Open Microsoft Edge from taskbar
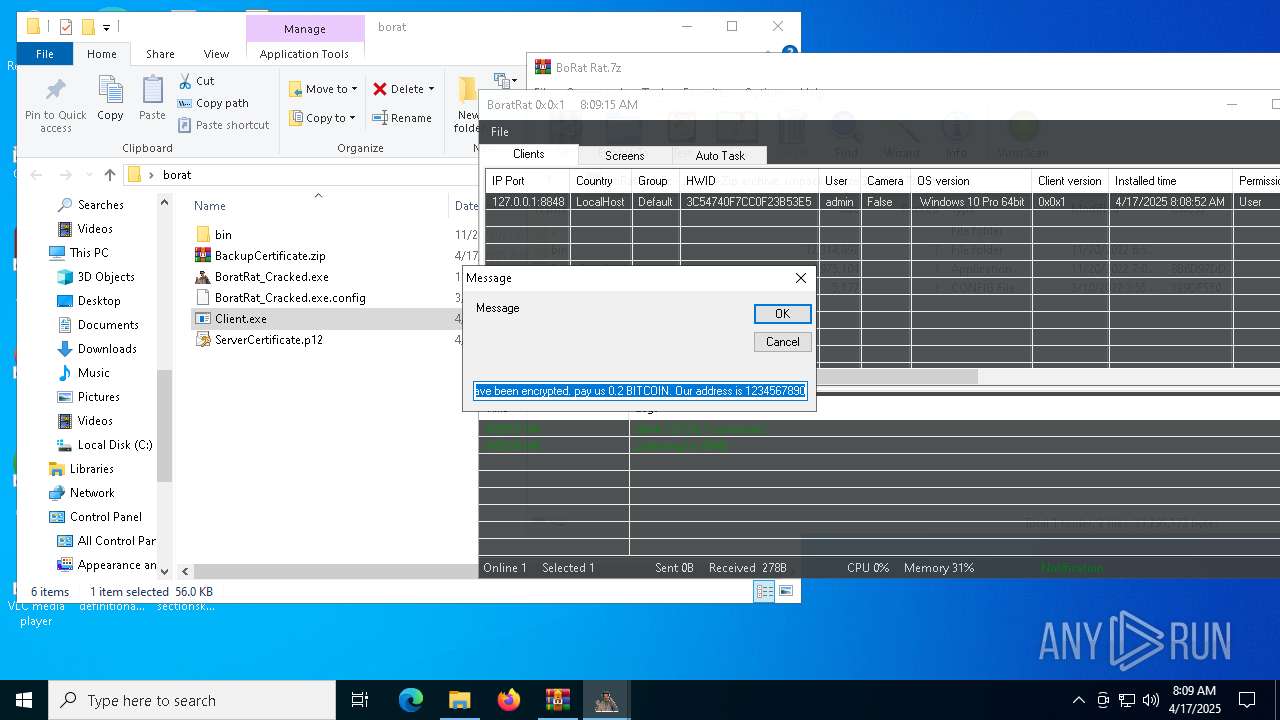The width and height of the screenshot is (1280, 720). tap(411, 700)
